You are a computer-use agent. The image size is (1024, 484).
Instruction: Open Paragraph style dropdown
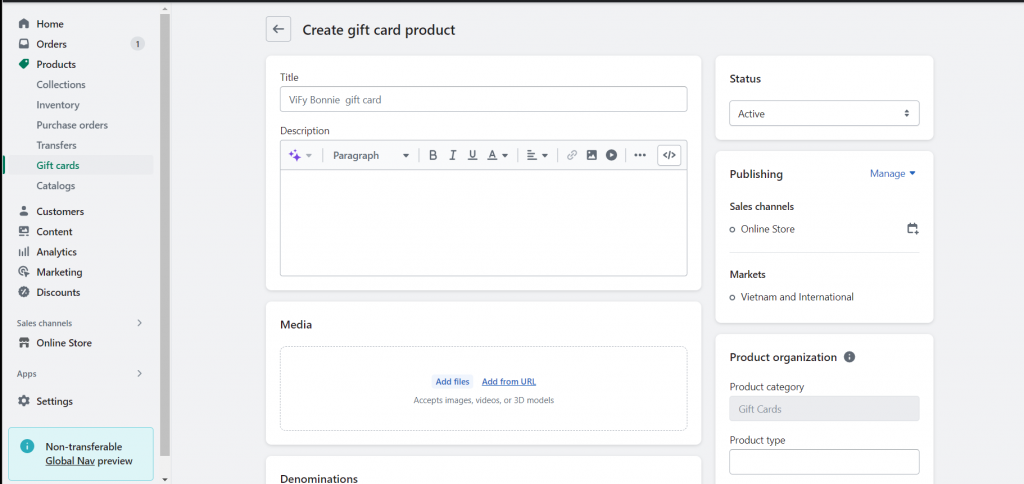(x=370, y=155)
